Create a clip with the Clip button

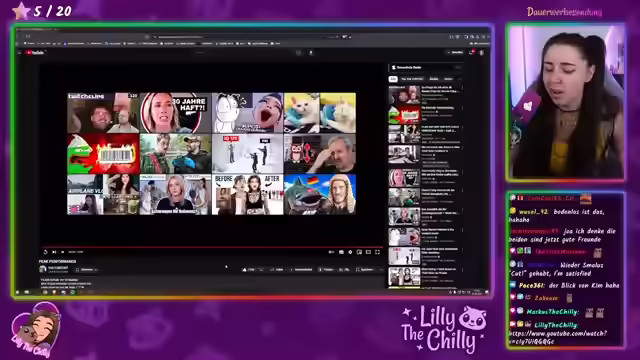(344, 270)
